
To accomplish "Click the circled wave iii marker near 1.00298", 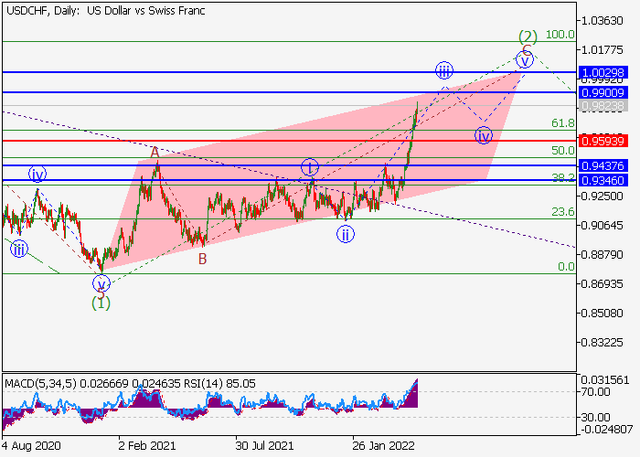I will click(444, 70).
